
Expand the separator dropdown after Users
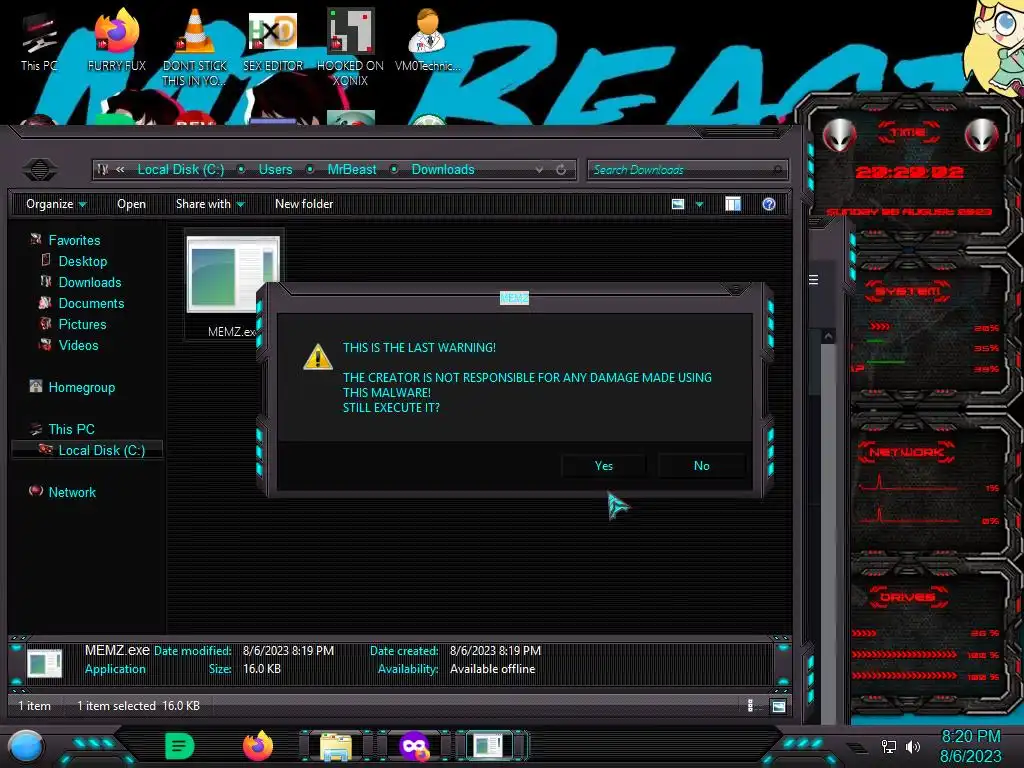coord(310,170)
